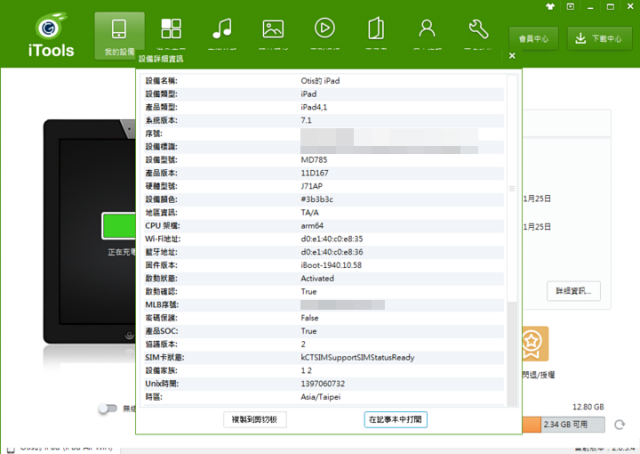Click the 2.34 GB 可用 storage segment
The height and width of the screenshot is (454, 640).
click(x=573, y=425)
